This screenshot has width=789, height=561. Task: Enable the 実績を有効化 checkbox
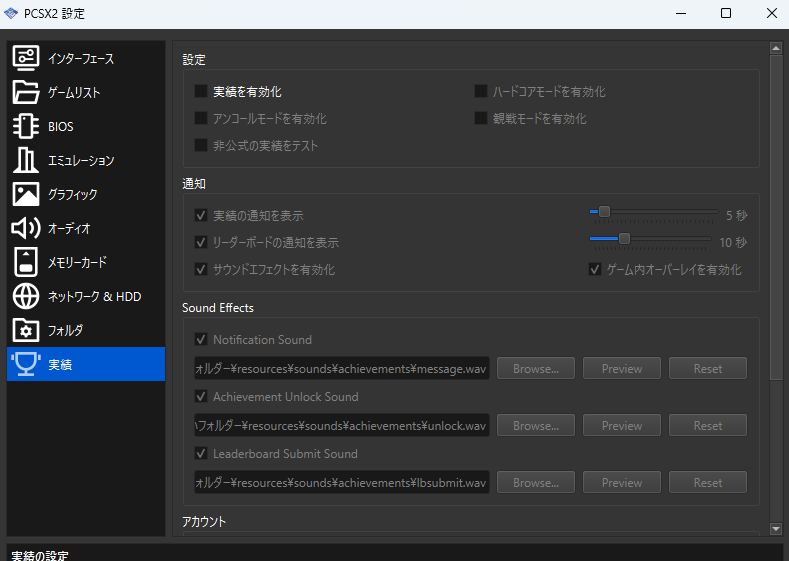coord(202,92)
